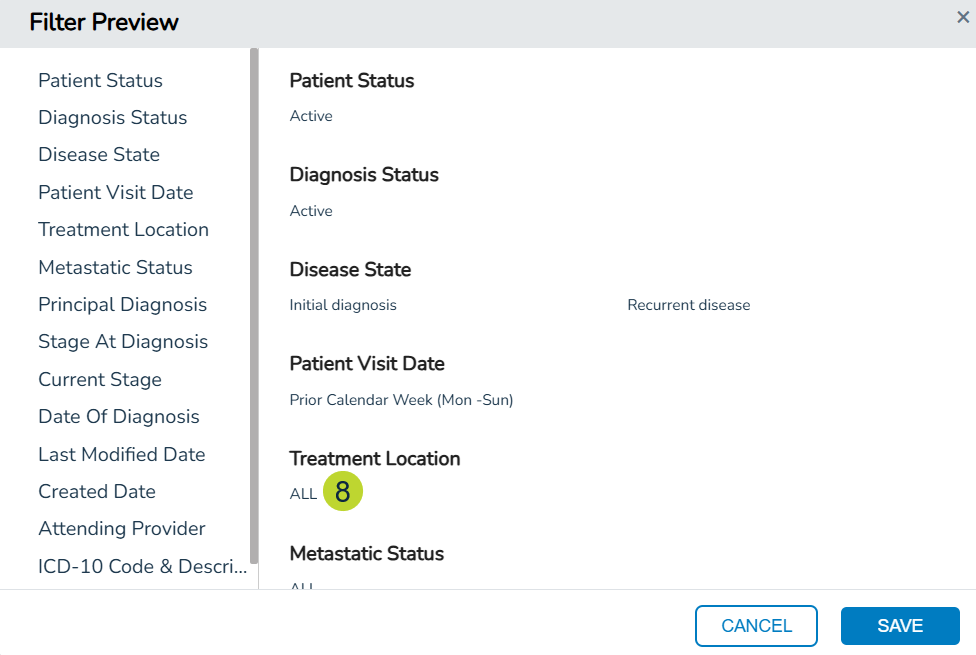The image size is (976, 655).
Task: Open Date Of Diagnosis filter
Action: point(119,416)
